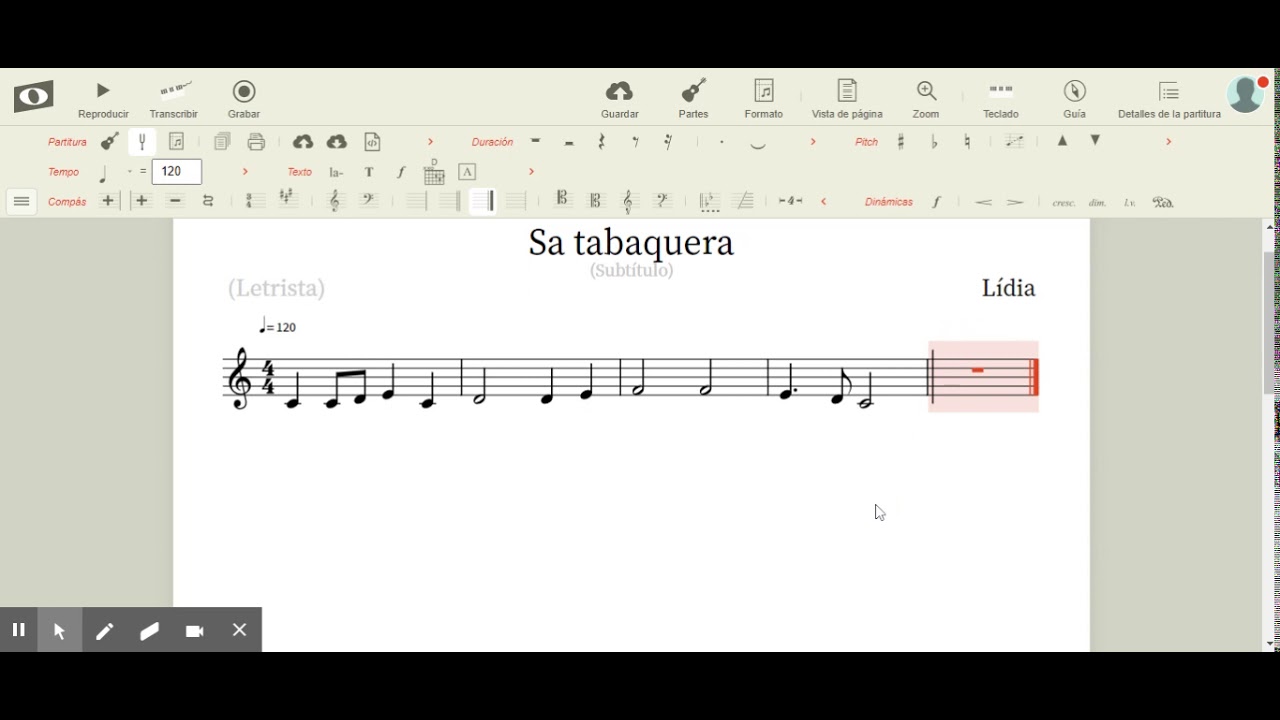Delete measure with minus icon
This screenshot has width=1280, height=720.
[x=175, y=201]
